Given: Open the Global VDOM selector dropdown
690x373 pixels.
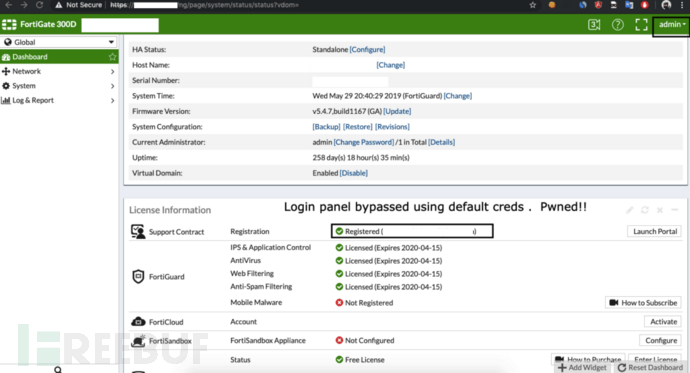Looking at the screenshot, I should [x=59, y=42].
